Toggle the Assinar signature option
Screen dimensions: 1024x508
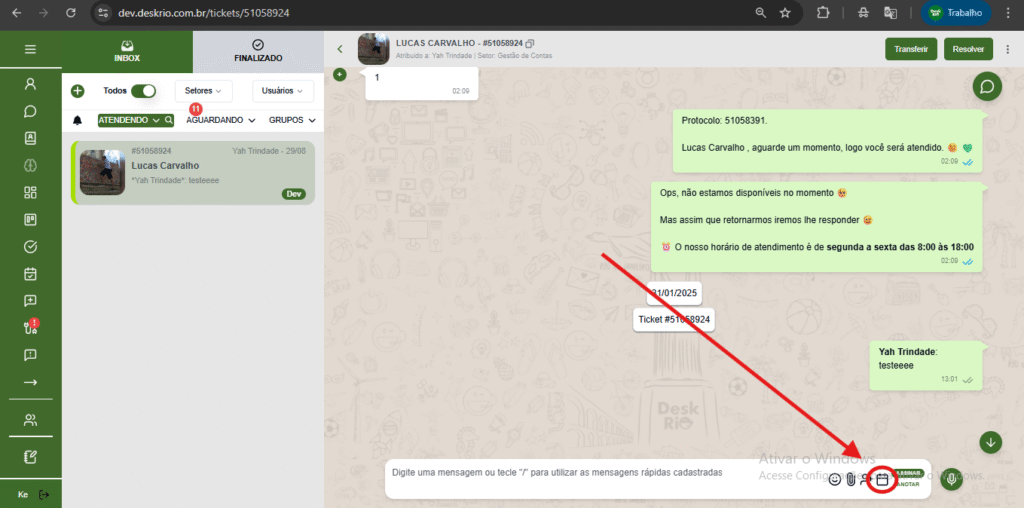coord(908,472)
